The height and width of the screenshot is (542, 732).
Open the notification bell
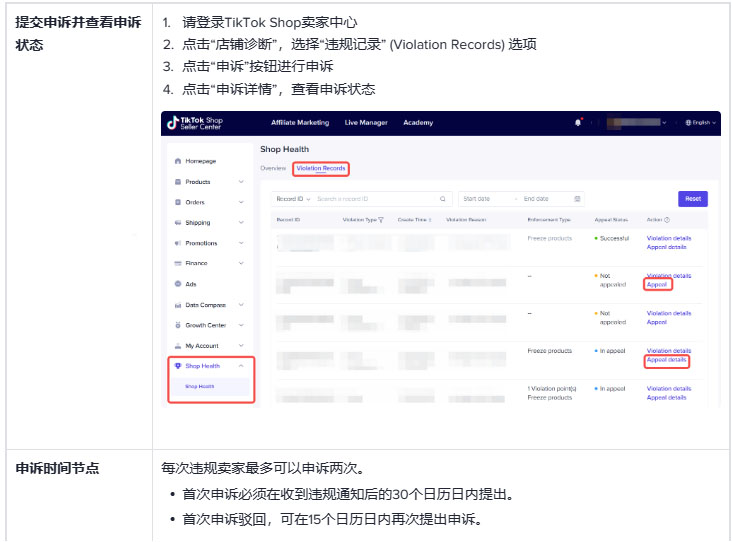point(578,122)
